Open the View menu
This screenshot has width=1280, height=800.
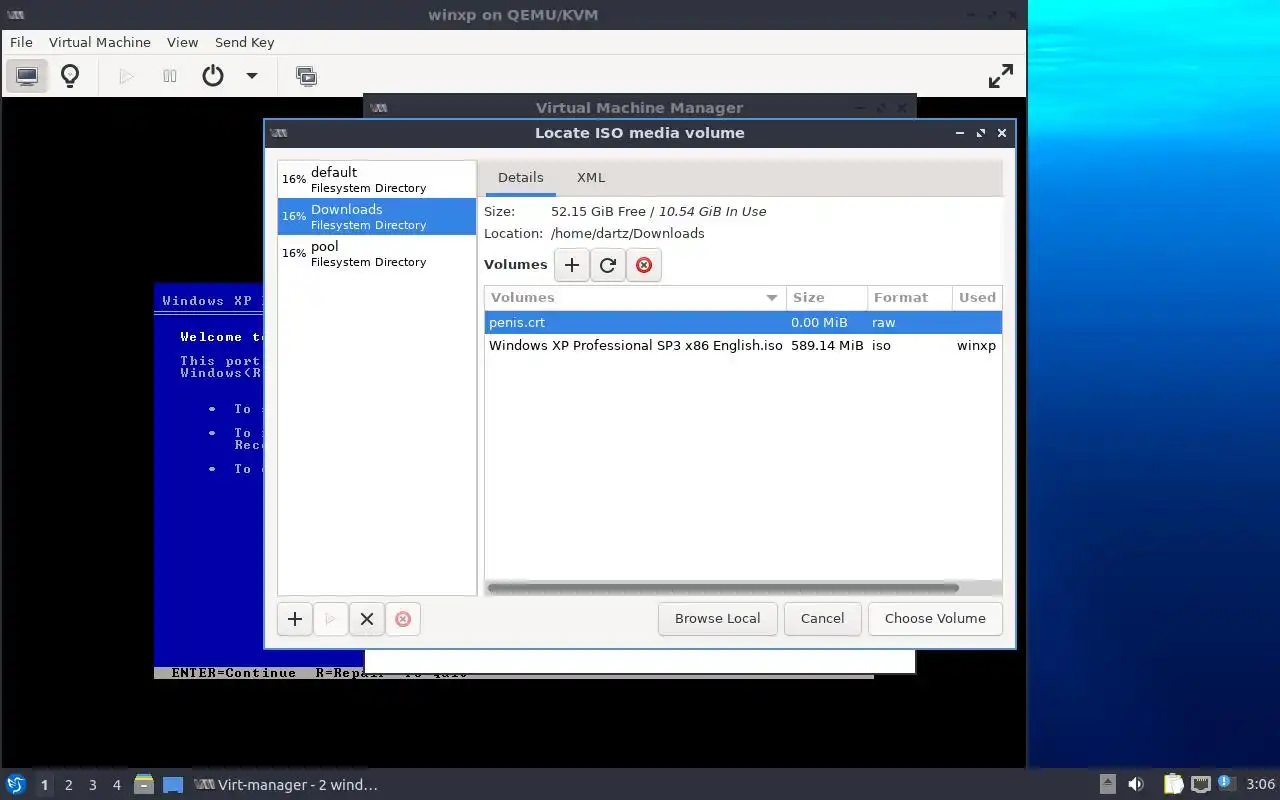[x=183, y=42]
